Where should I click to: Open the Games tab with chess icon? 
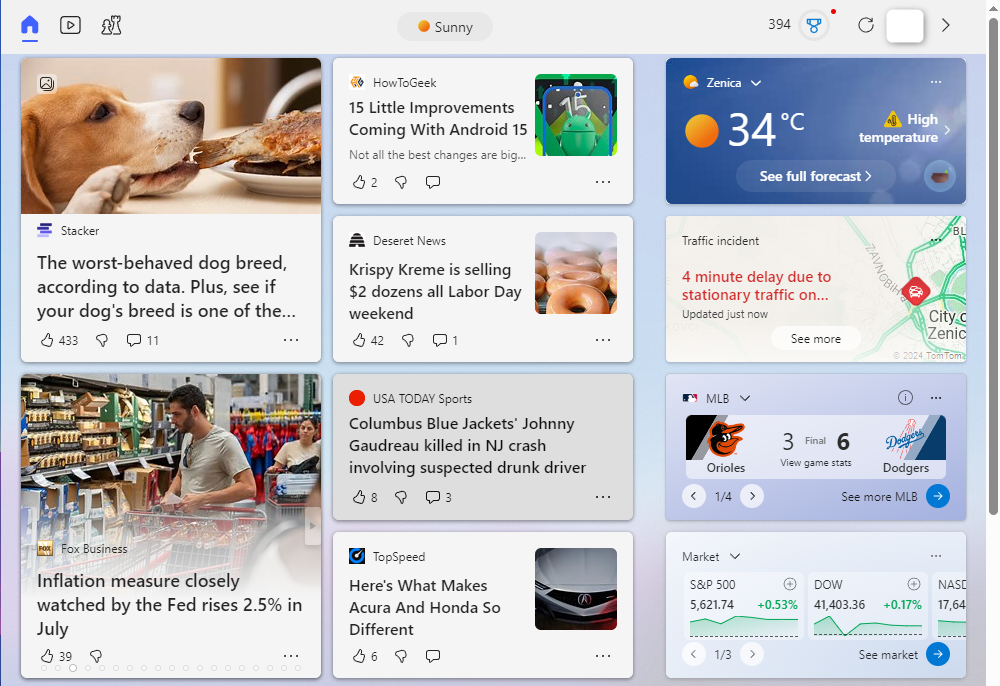[x=111, y=26]
